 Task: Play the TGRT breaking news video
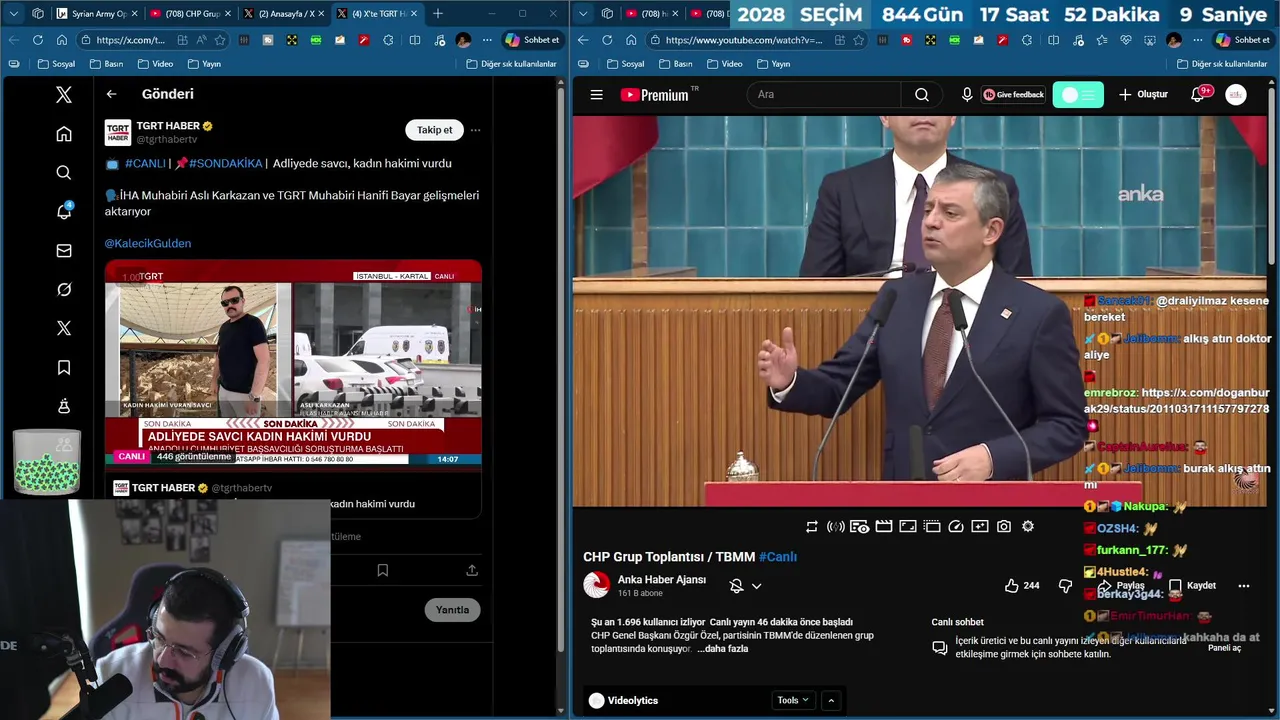[x=293, y=363]
